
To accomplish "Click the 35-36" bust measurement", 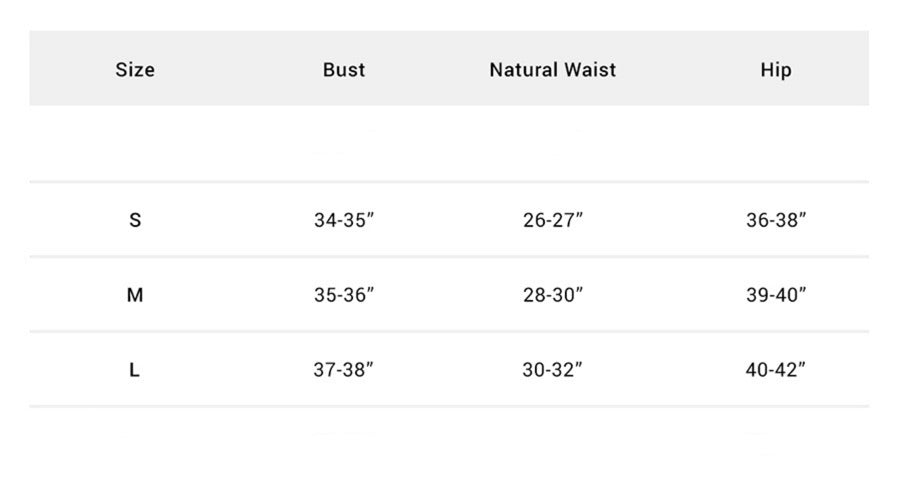I will pyautogui.click(x=344, y=294).
